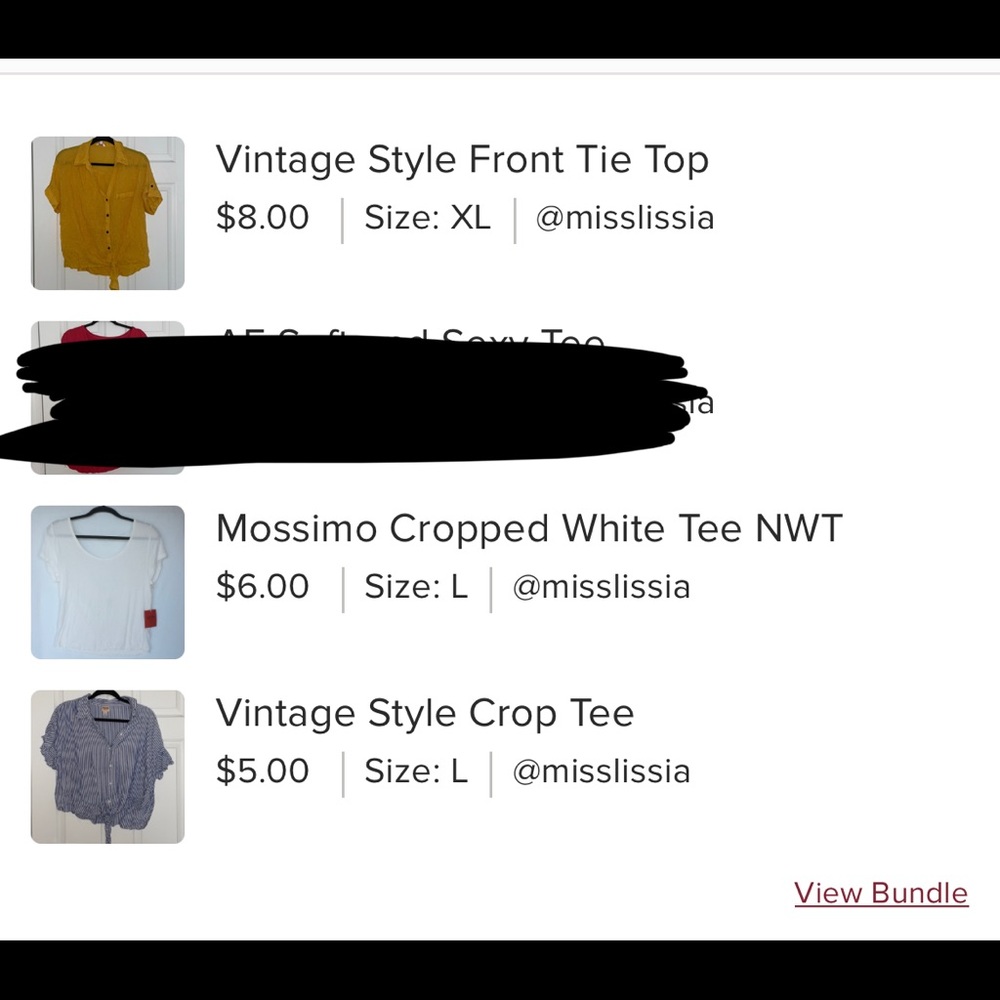Click the $5.00 price on the crop tee

click(262, 771)
